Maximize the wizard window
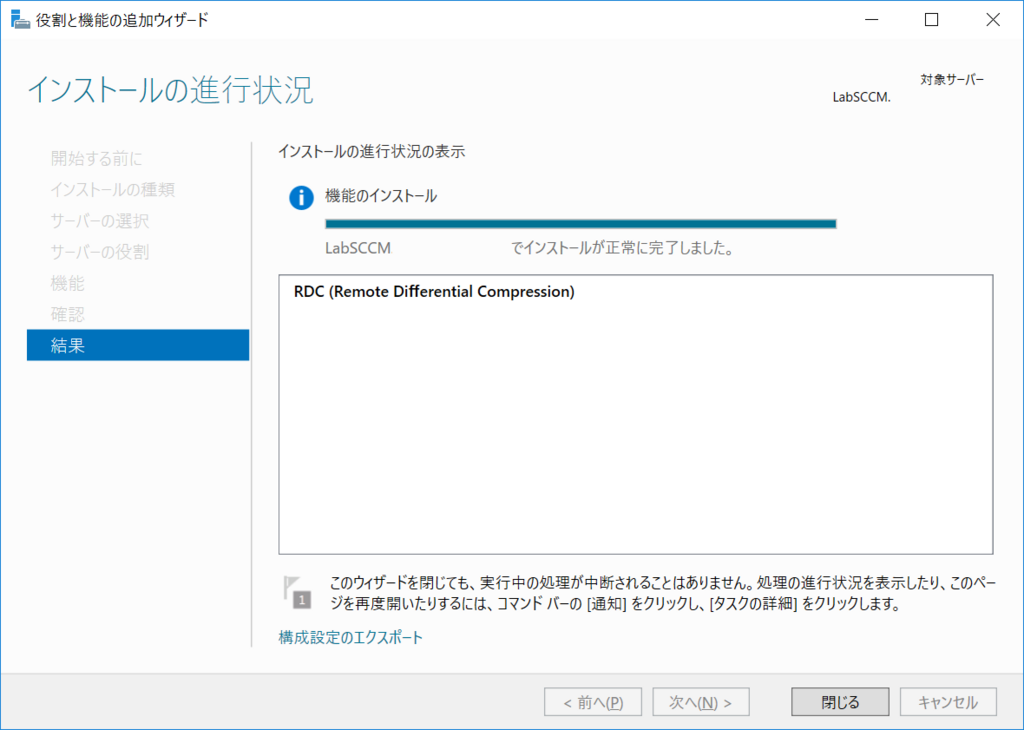This screenshot has height=730, width=1024. tap(932, 20)
